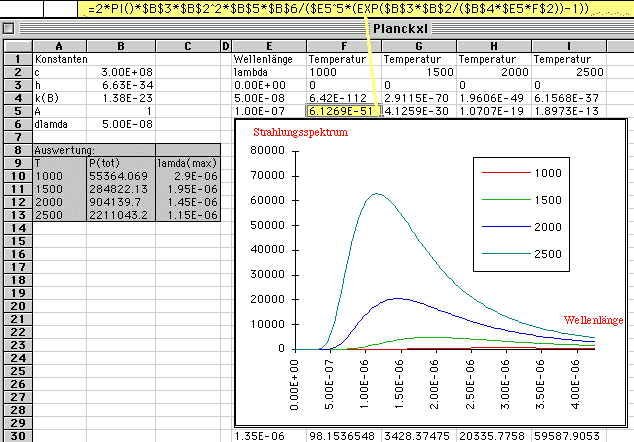Click selected cell 6.1269E-51
The height and width of the screenshot is (442, 634).
click(x=344, y=111)
